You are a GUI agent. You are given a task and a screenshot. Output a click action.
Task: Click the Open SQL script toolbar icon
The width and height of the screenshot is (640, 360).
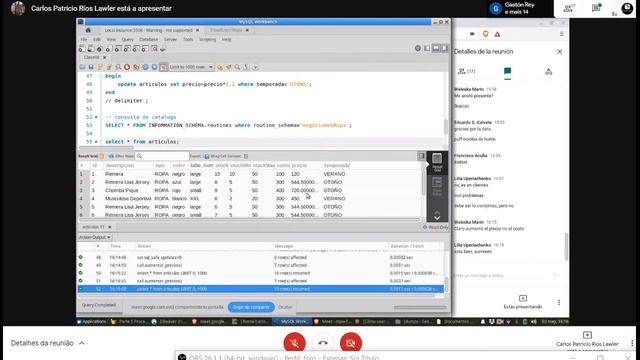click(x=91, y=49)
